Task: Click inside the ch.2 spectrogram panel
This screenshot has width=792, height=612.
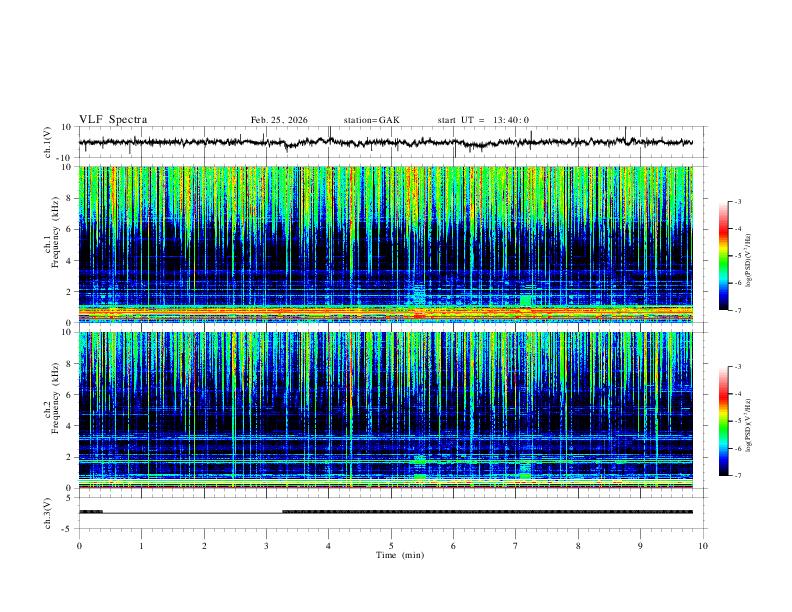Action: pyautogui.click(x=386, y=410)
